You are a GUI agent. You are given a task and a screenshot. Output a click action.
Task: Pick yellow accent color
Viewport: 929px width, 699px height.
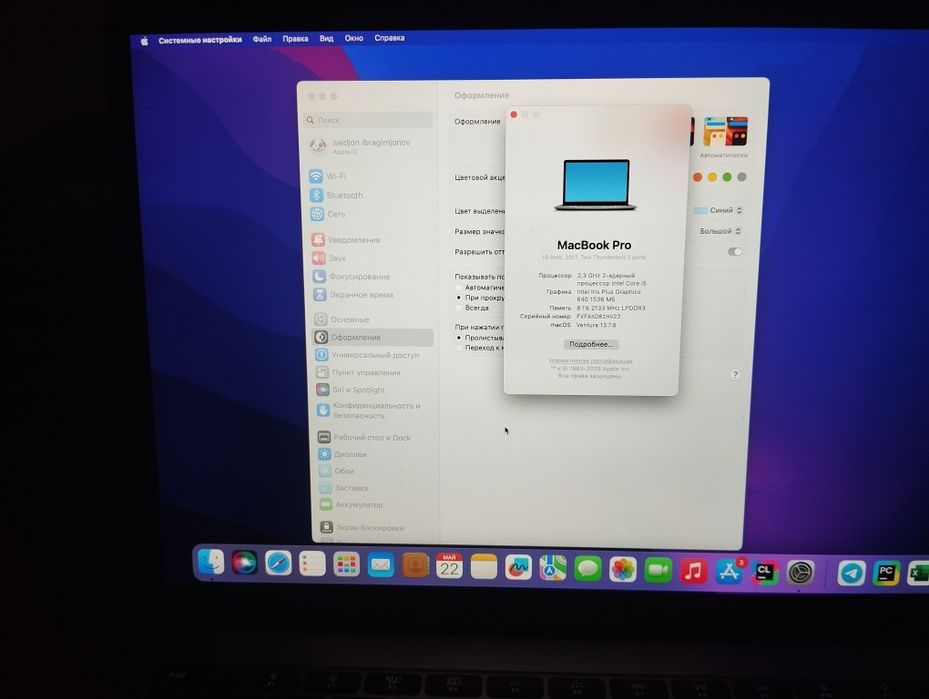point(712,177)
